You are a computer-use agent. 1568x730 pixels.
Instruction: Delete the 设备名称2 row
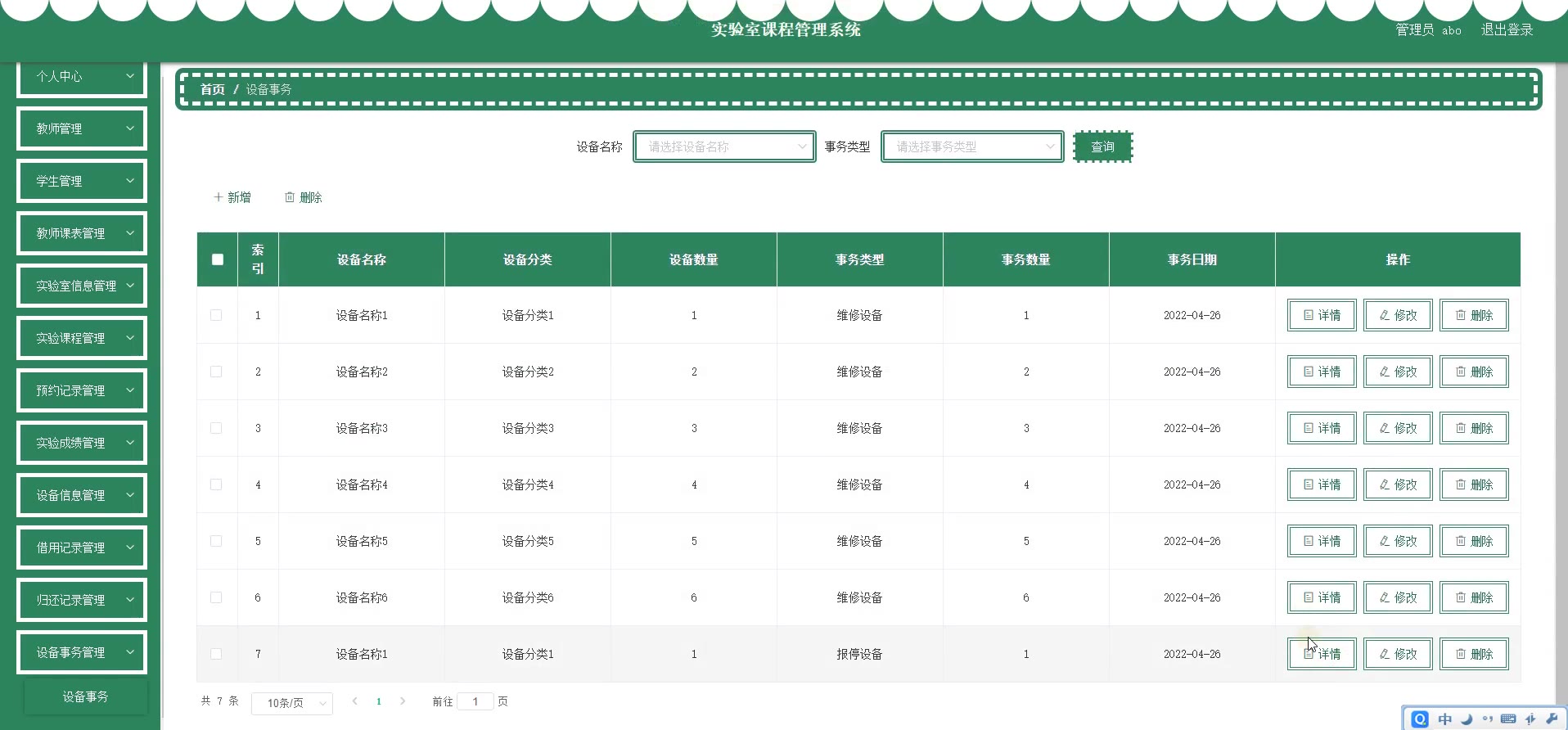(1474, 372)
